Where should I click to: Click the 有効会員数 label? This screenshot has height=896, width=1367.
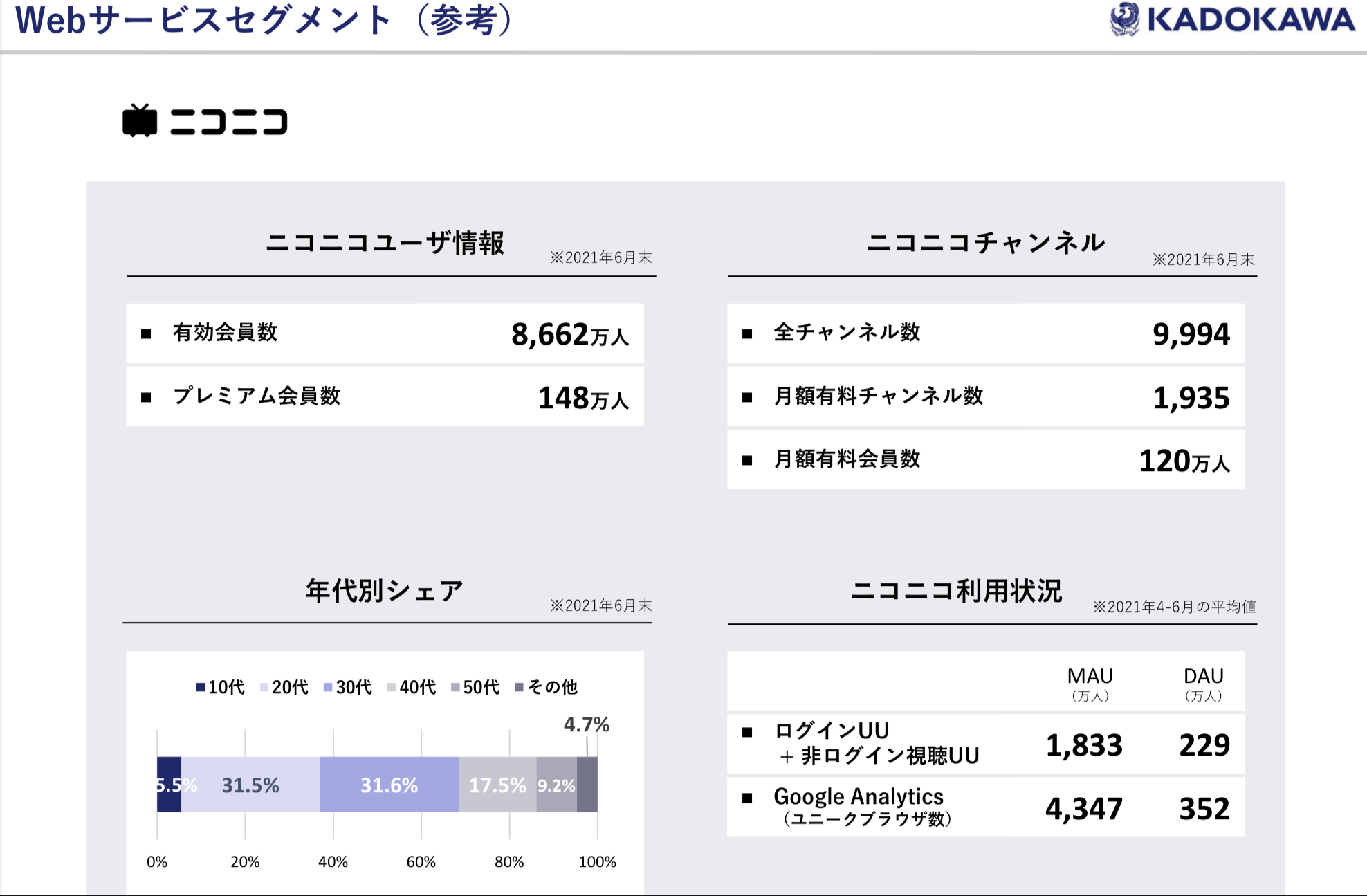click(225, 333)
